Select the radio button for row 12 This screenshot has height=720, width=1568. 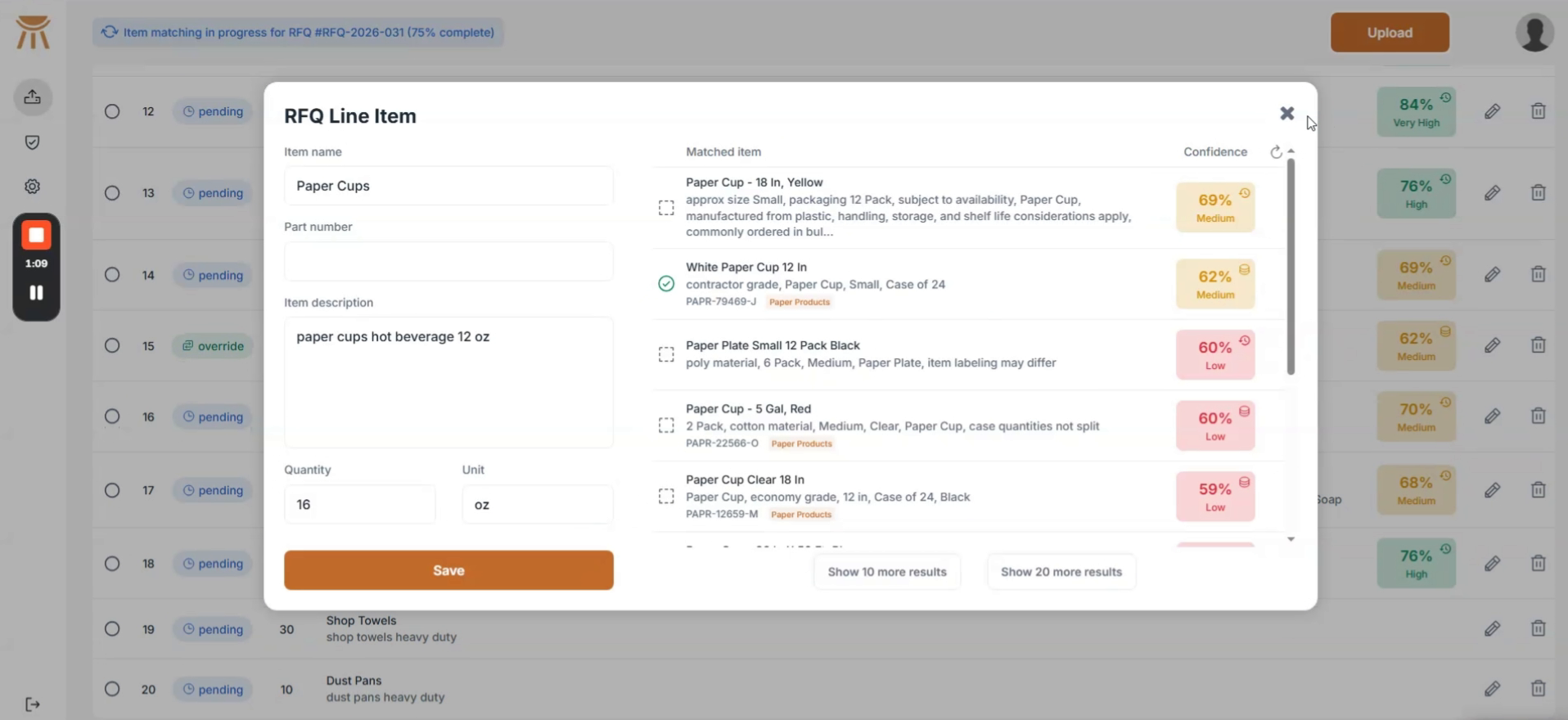pyautogui.click(x=112, y=111)
